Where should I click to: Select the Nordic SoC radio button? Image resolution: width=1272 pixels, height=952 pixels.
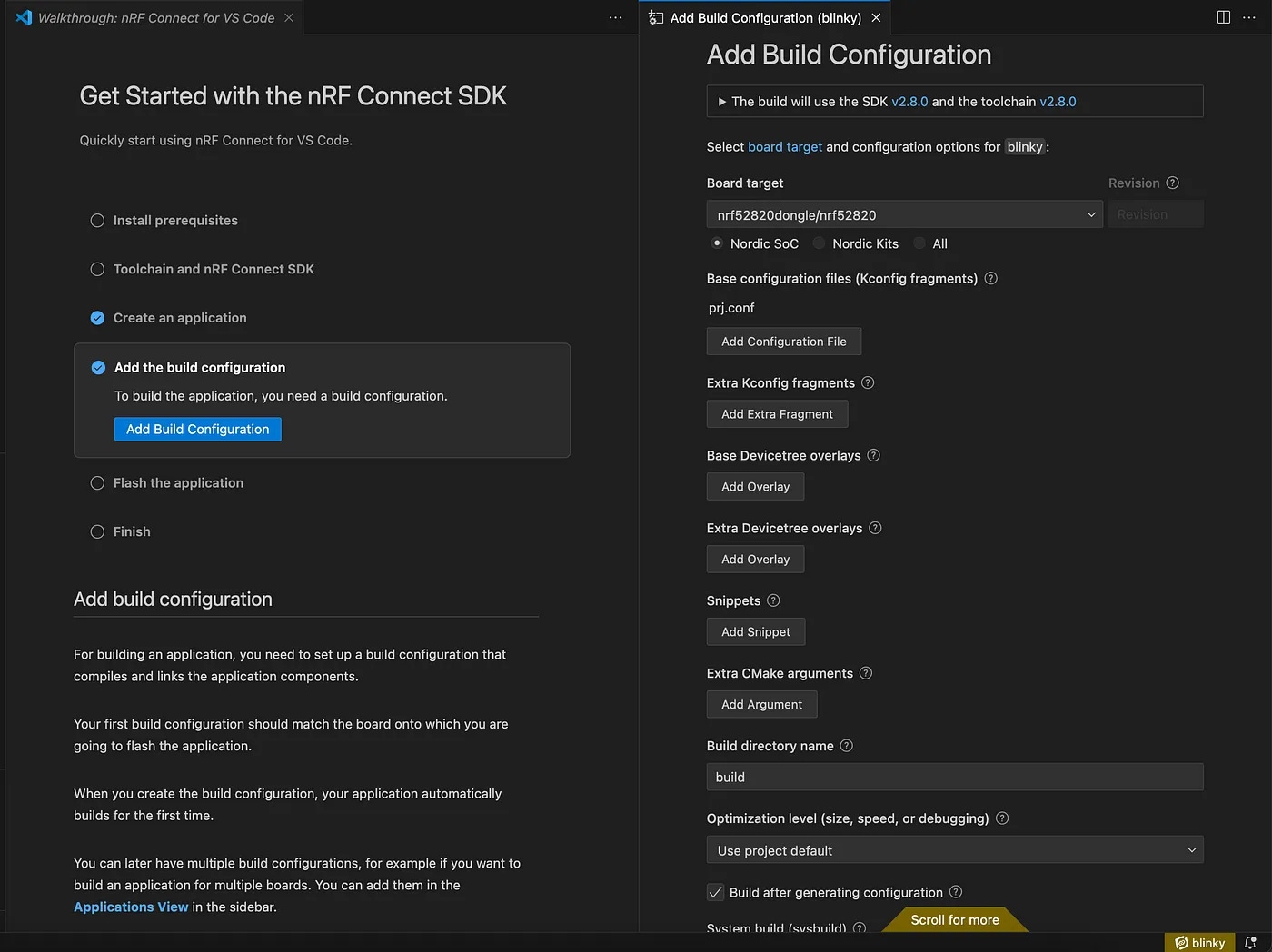[717, 243]
